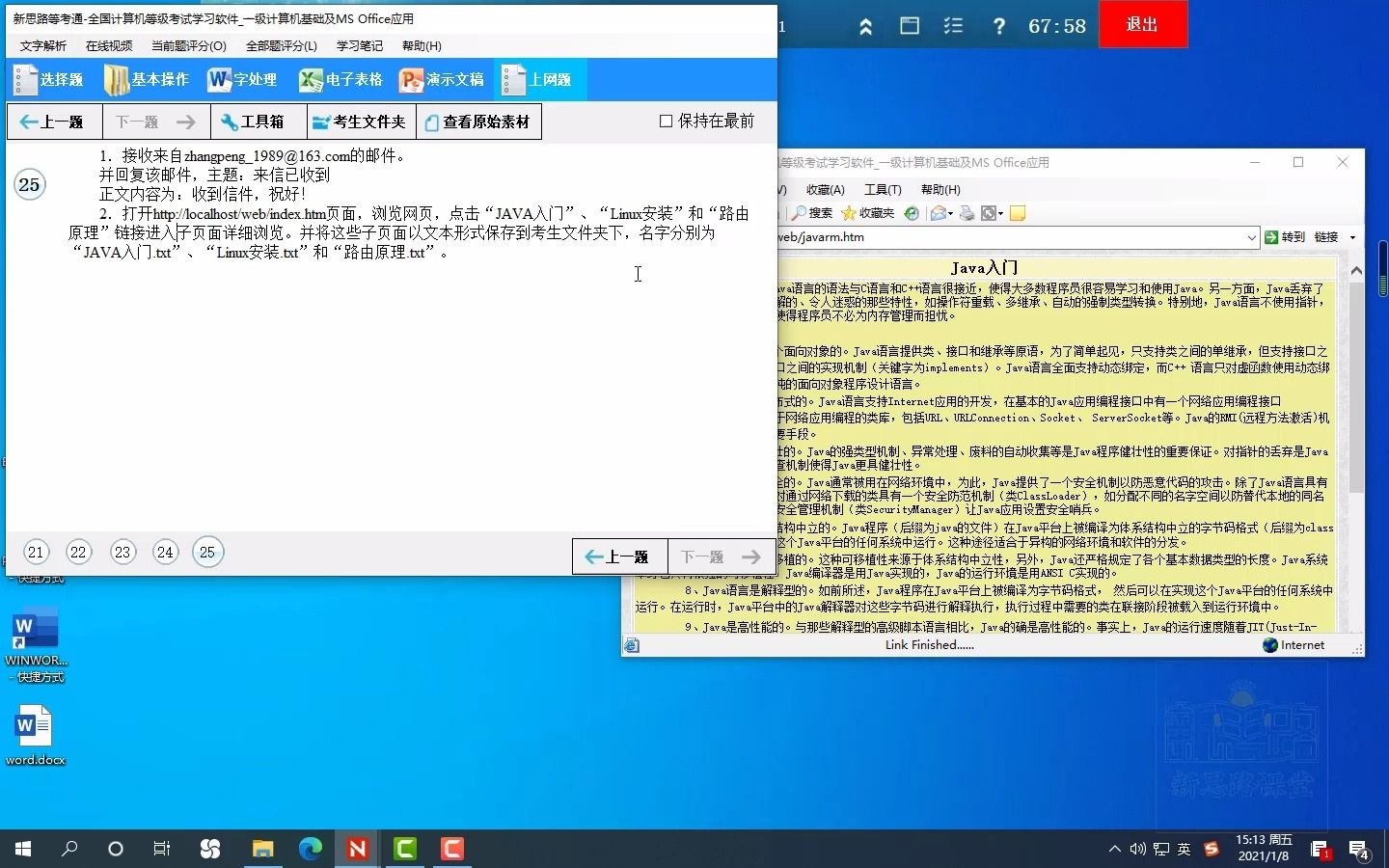Open 工具(T) menu in browser window
1389x868 pixels.
(x=883, y=190)
